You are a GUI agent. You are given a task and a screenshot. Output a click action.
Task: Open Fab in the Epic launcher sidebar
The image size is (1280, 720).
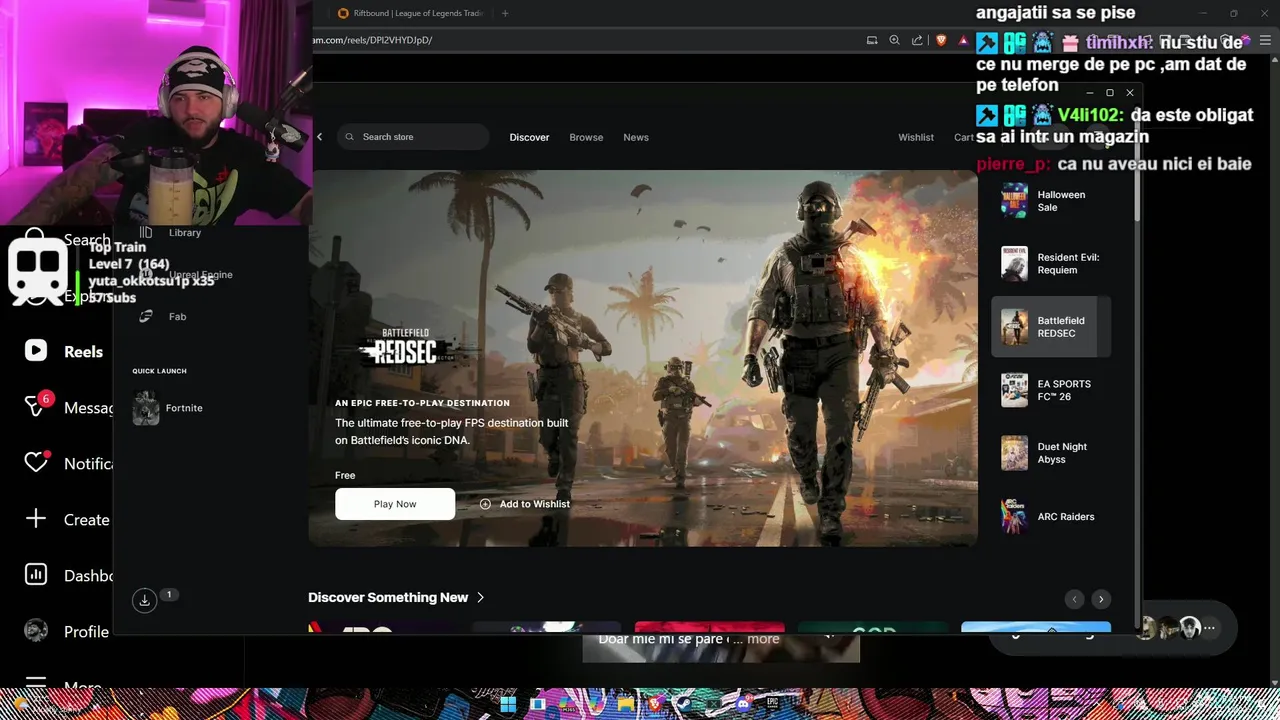[164, 316]
